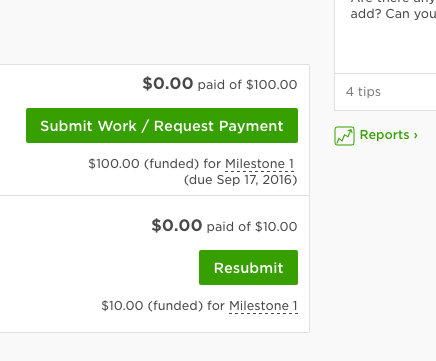Open Milestone 1 link for $10.00 contract
Image resolution: width=436 pixels, height=361 pixels.
263,306
